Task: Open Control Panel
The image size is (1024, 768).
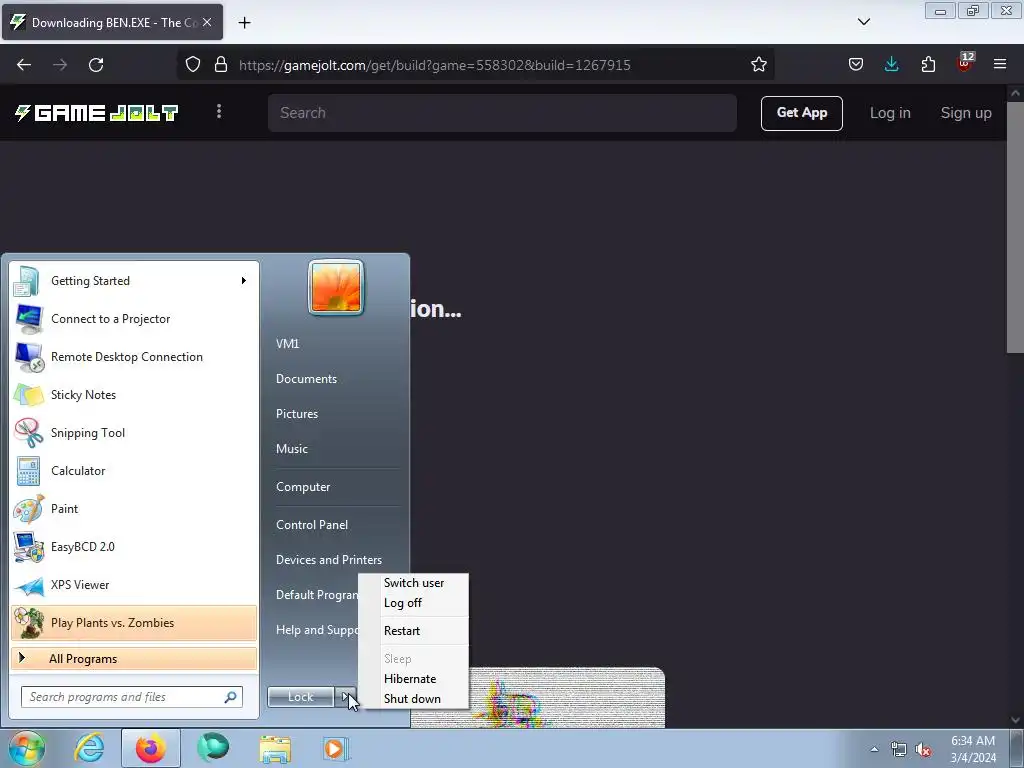Action: click(312, 525)
